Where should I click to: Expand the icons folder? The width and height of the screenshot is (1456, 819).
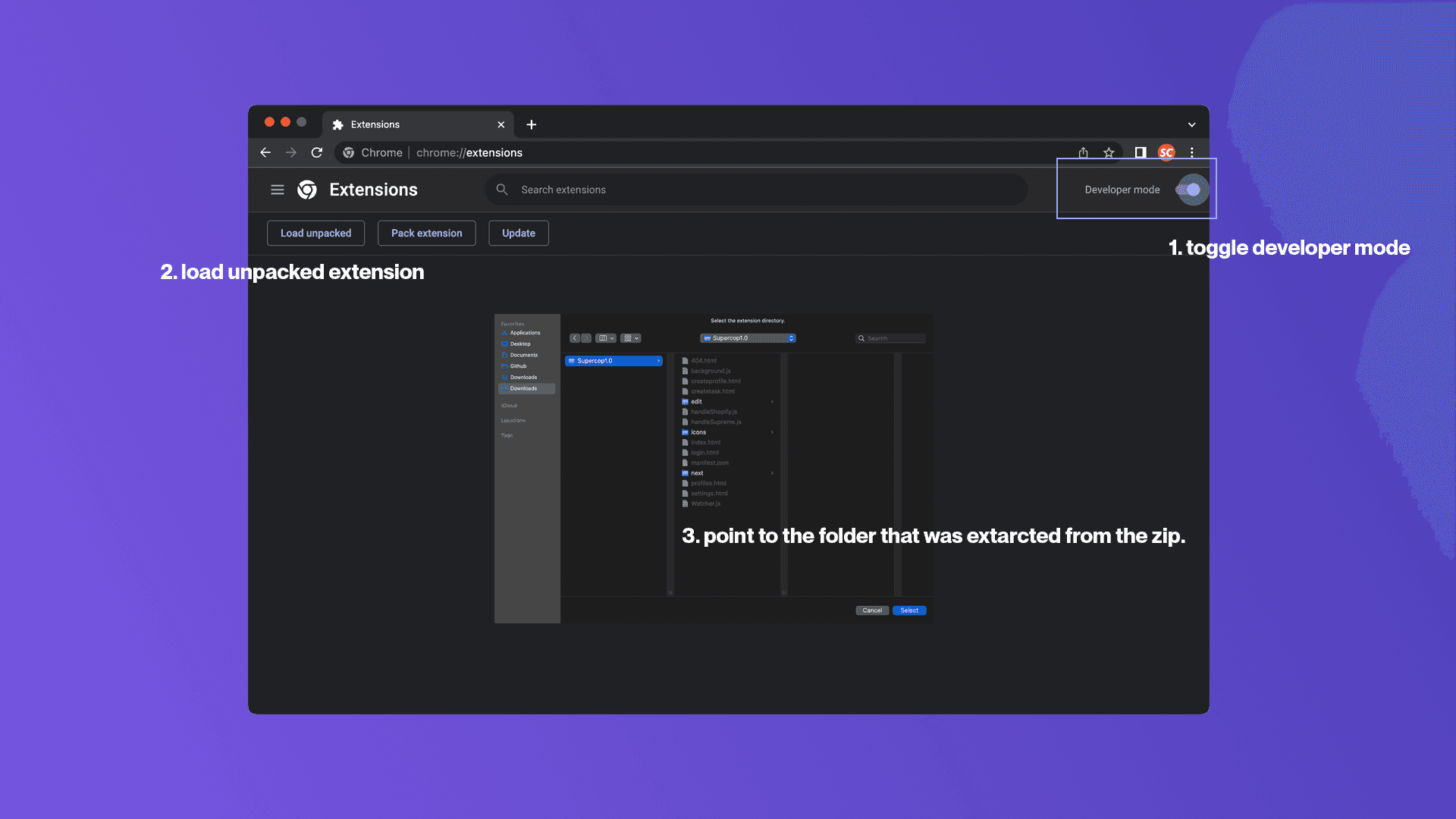[698, 432]
